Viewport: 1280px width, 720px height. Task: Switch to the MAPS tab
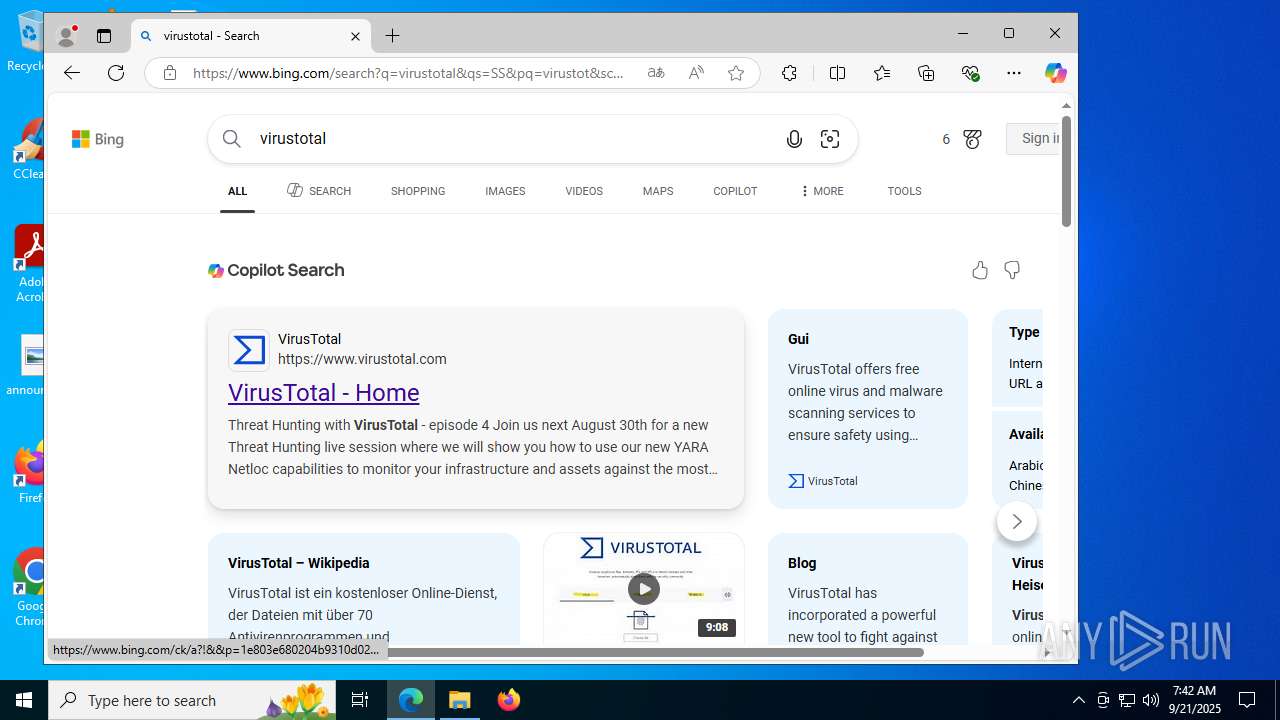(x=658, y=191)
